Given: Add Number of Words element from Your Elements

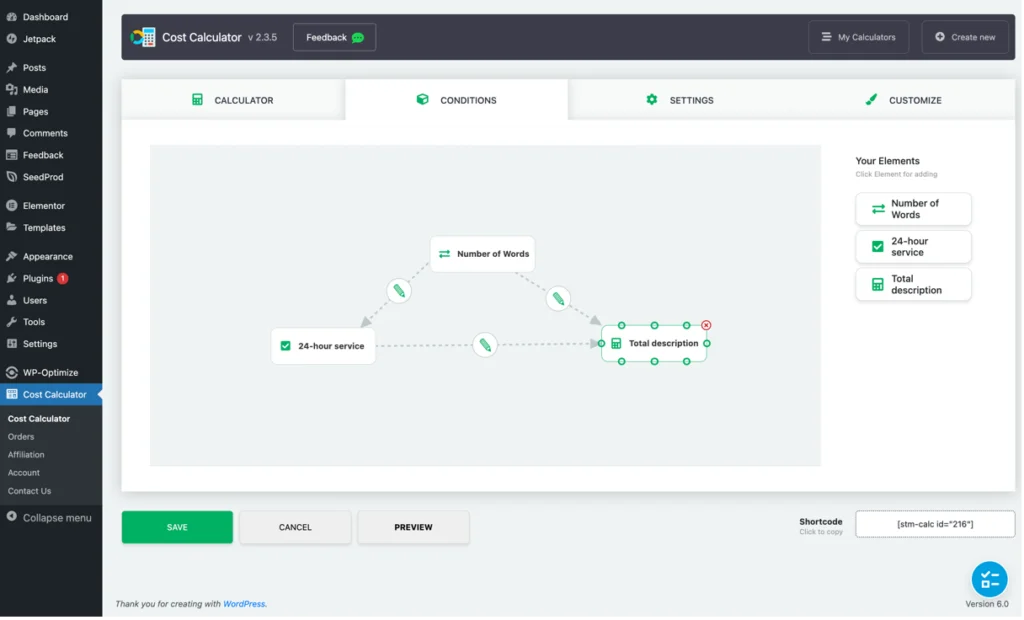Looking at the screenshot, I should coord(914,209).
